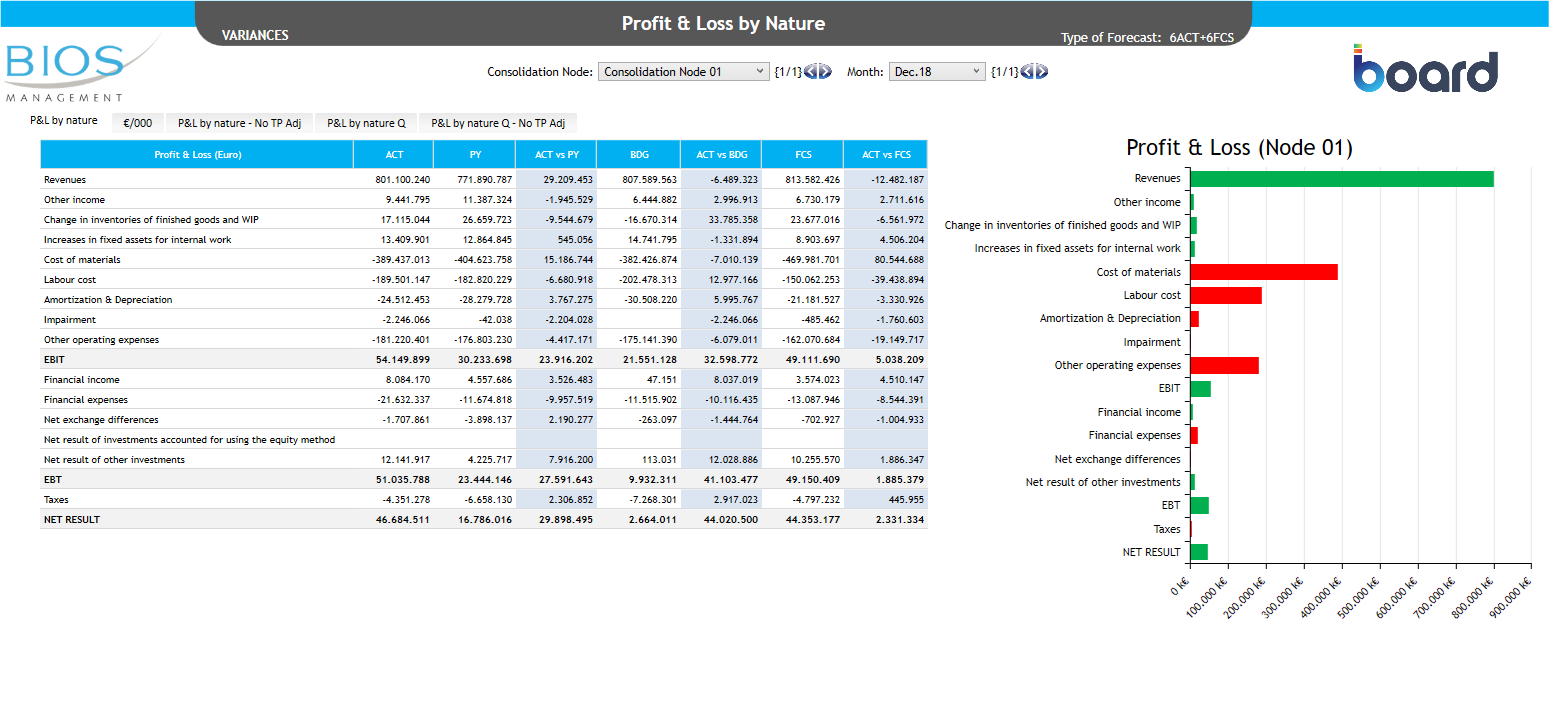Viewport: 1551px width, 716px height.
Task: Select the ACT vs FCS column header
Action: tap(886, 154)
